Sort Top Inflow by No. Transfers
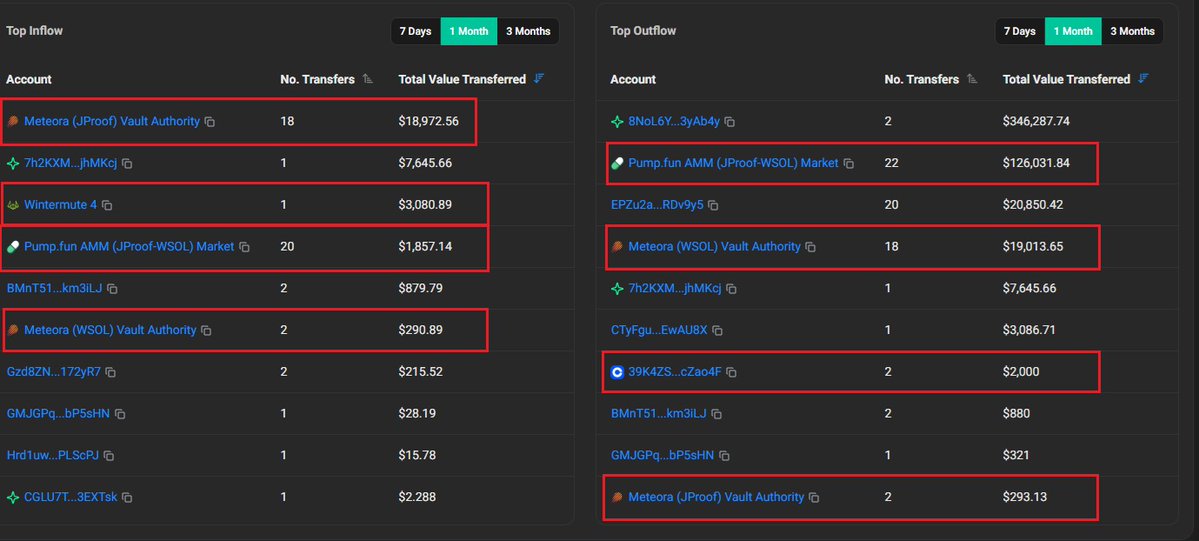This screenshot has width=1199, height=541. point(368,79)
